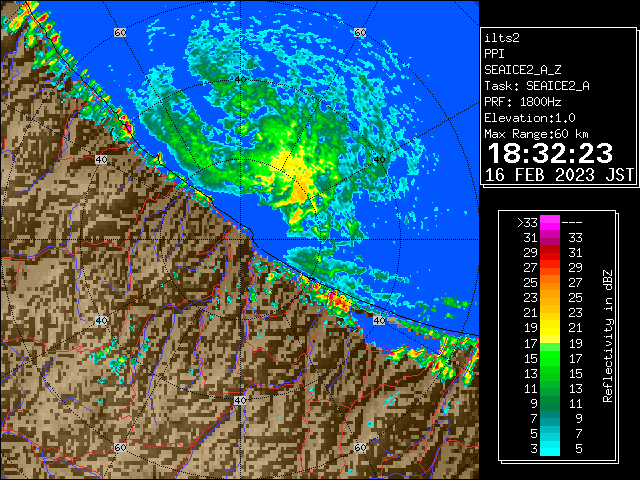Screen dimensions: 640x480
Task: Select the "---" legend upper-bound label
Action: 572,223
